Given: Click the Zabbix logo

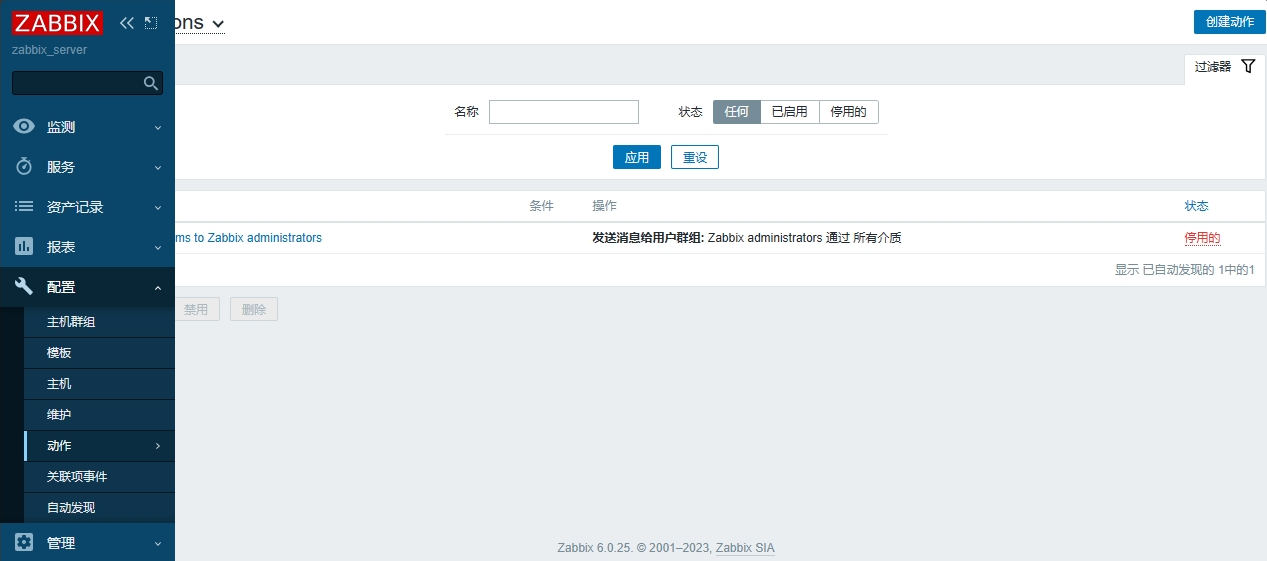Looking at the screenshot, I should click(x=57, y=22).
